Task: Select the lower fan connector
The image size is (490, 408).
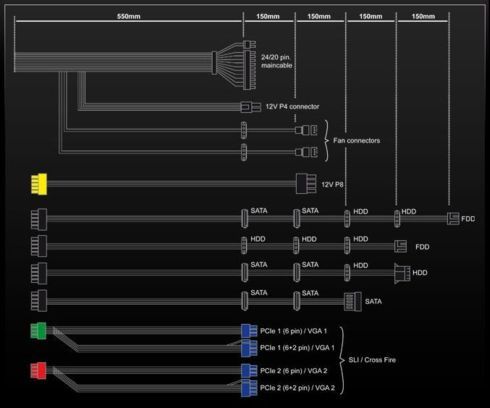Action: click(306, 152)
